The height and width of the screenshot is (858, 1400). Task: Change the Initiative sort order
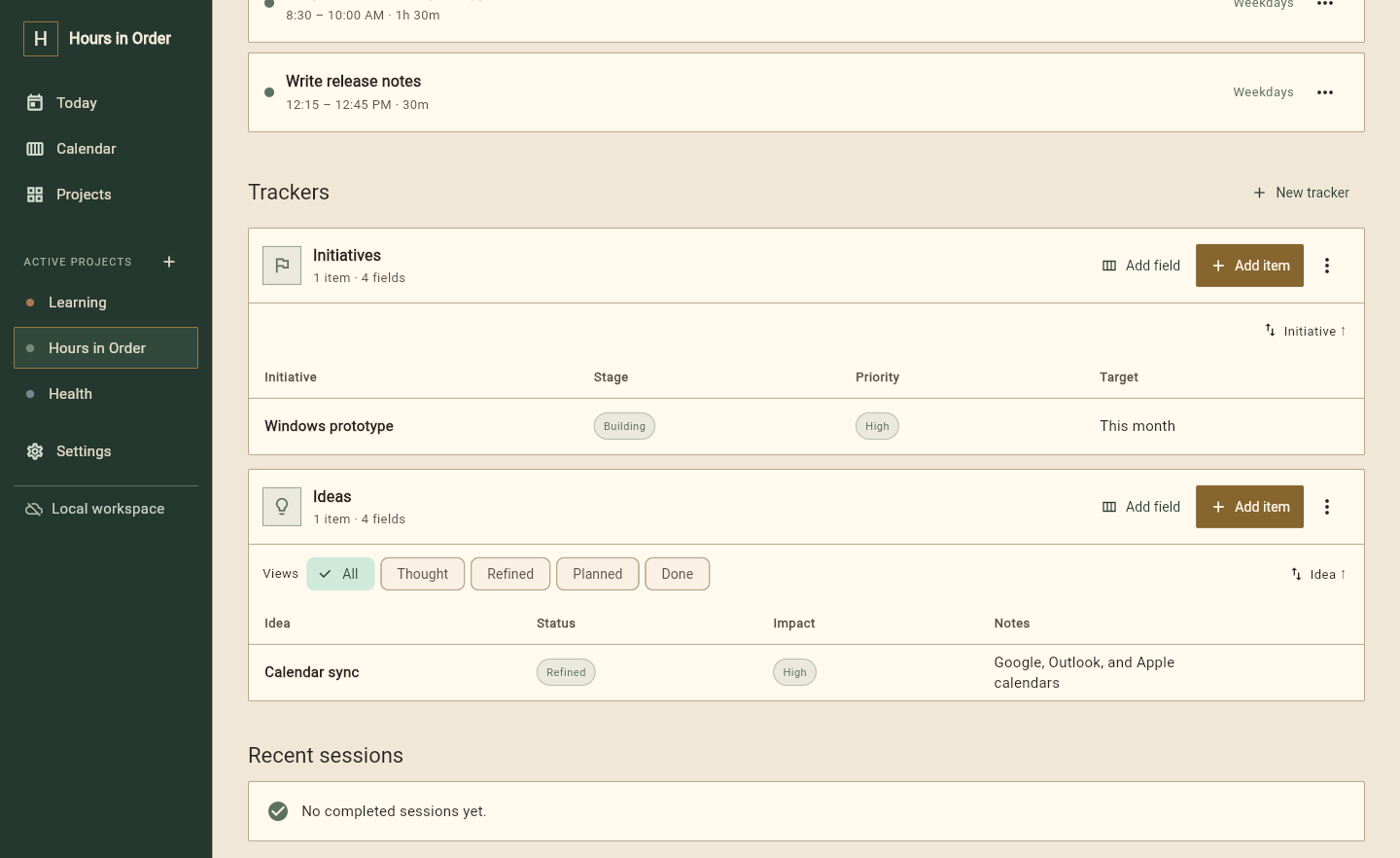coord(1306,332)
